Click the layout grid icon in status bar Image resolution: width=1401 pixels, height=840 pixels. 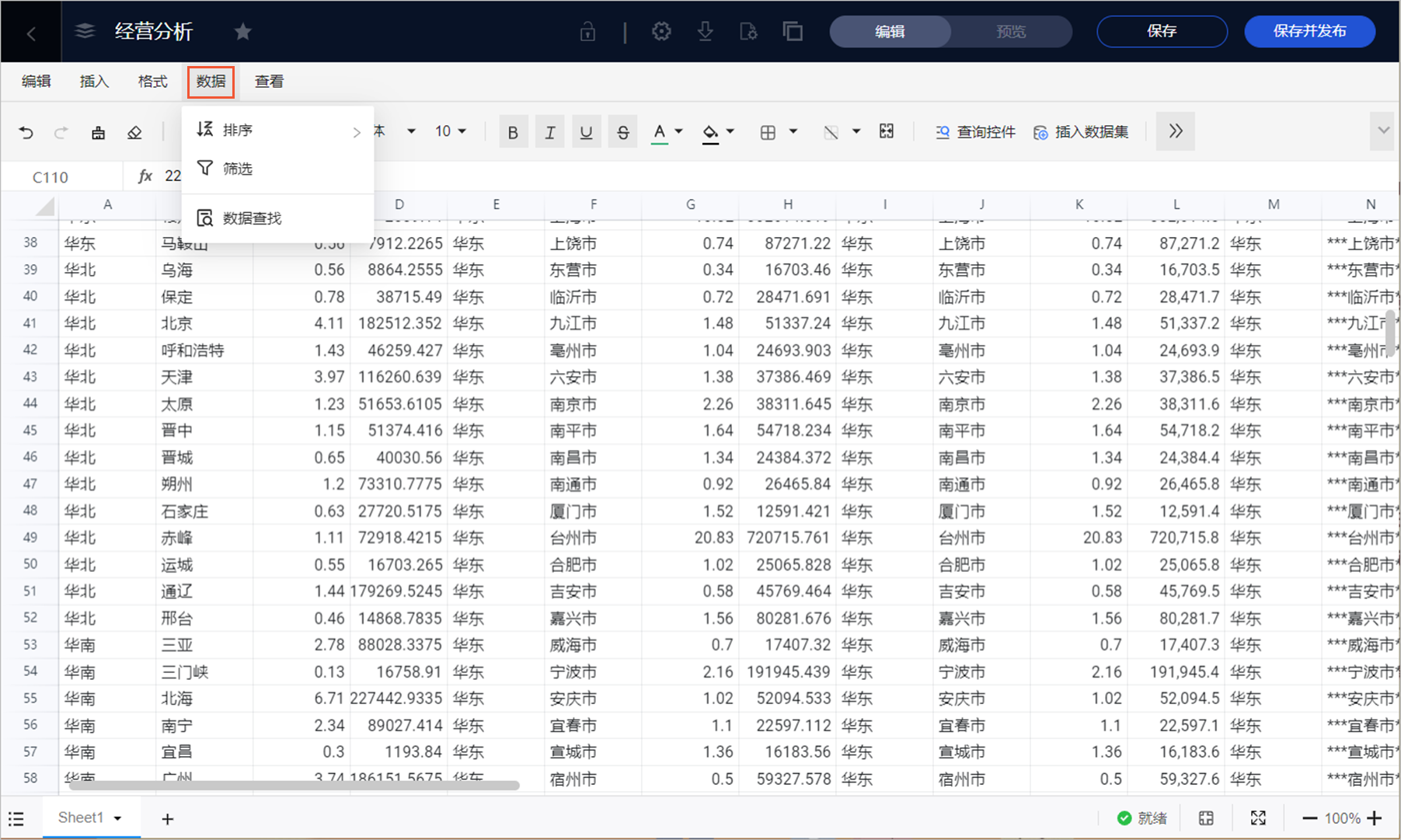click(x=1206, y=818)
